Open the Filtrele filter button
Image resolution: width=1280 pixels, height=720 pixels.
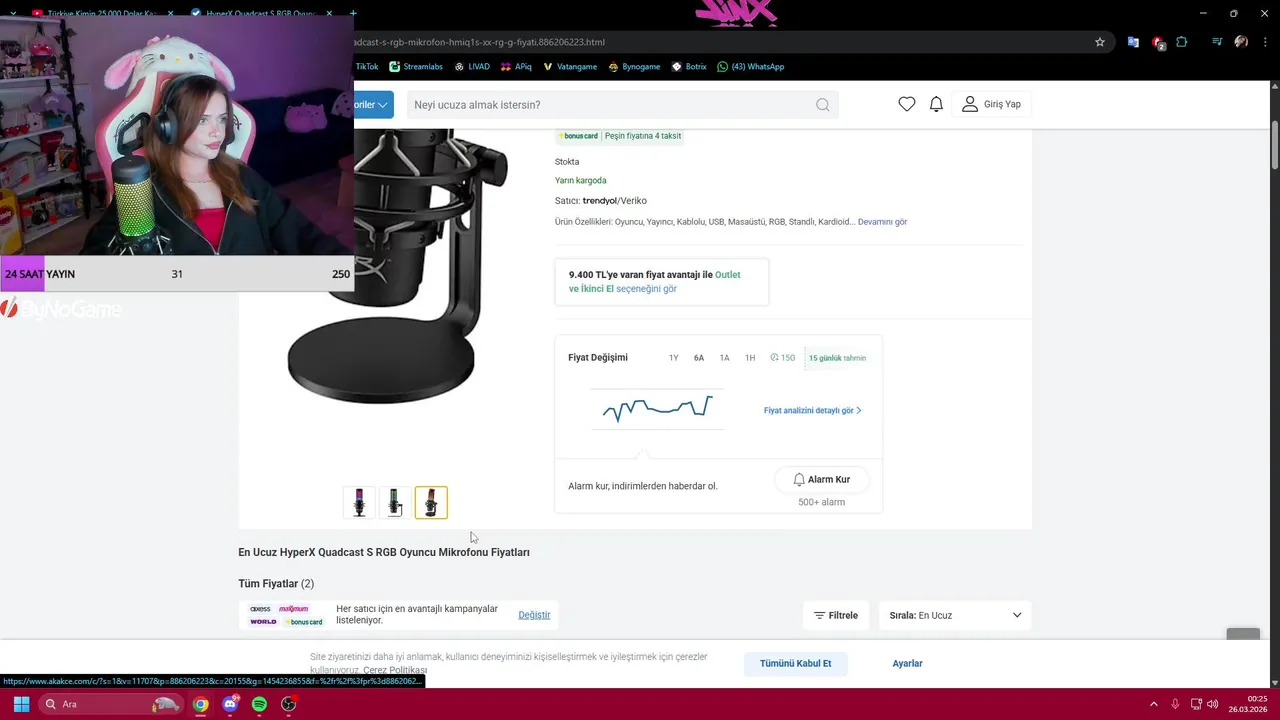(836, 616)
